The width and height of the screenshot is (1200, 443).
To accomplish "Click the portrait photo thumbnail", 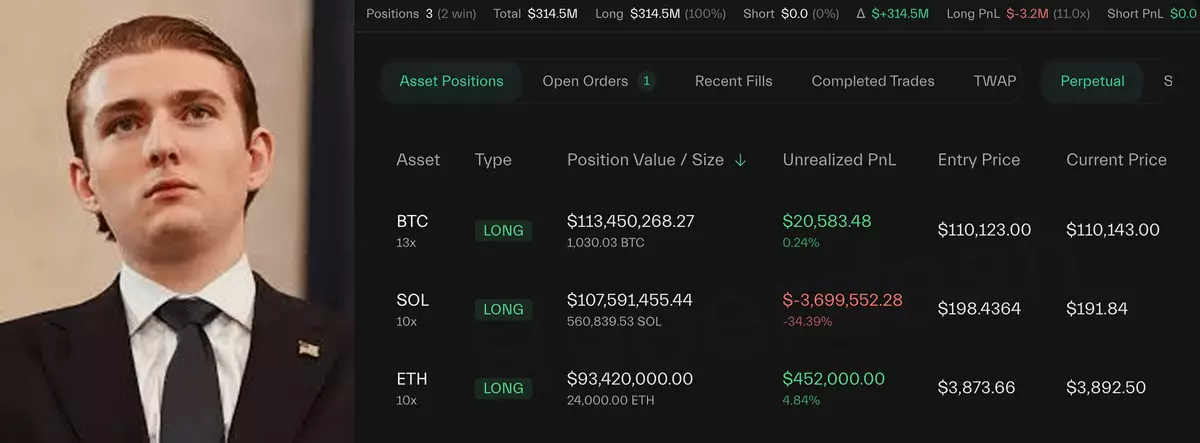I will pyautogui.click(x=175, y=221).
